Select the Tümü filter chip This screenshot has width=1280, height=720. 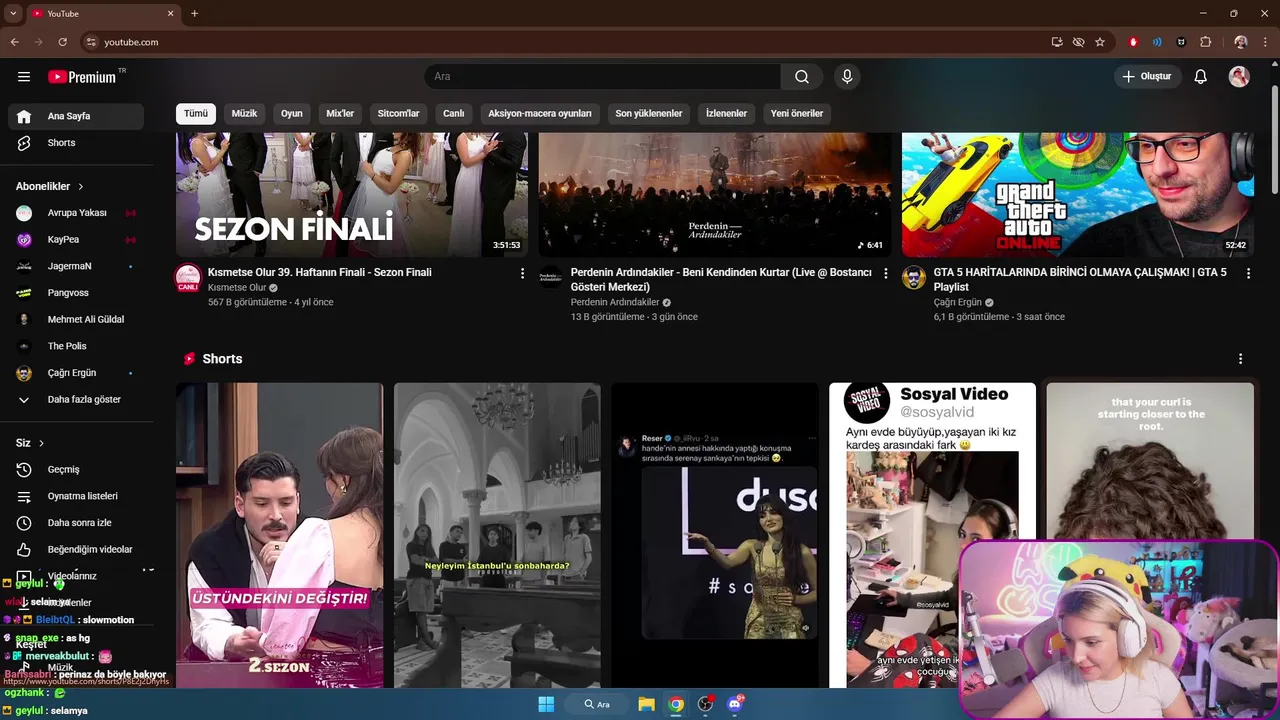[x=196, y=114]
